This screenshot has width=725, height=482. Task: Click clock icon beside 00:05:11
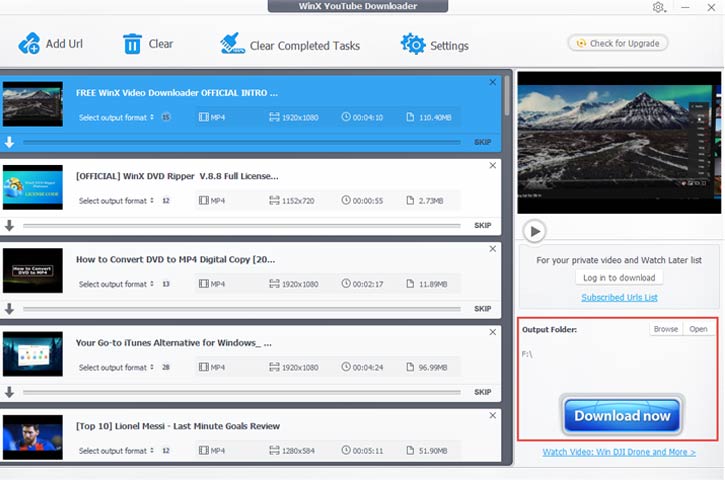click(x=346, y=450)
